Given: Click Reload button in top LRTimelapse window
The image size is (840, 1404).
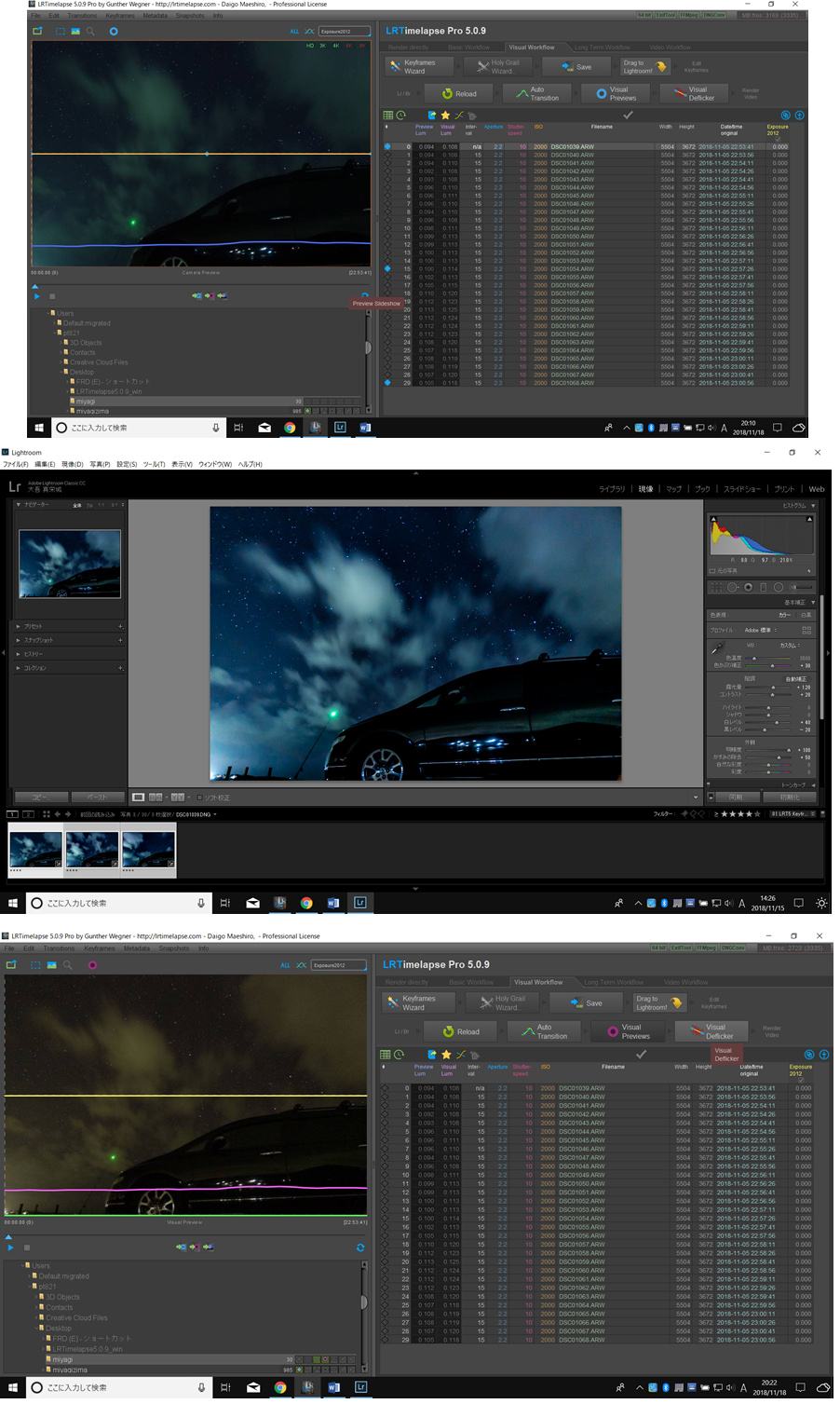Looking at the screenshot, I should coord(459,93).
